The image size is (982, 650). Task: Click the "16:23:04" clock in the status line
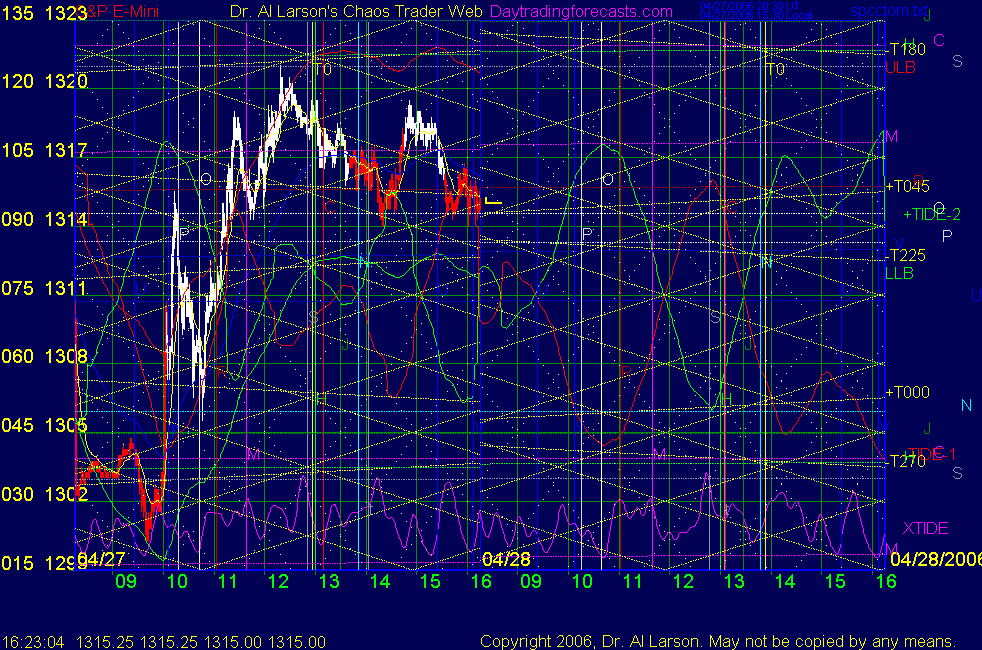click(33, 642)
